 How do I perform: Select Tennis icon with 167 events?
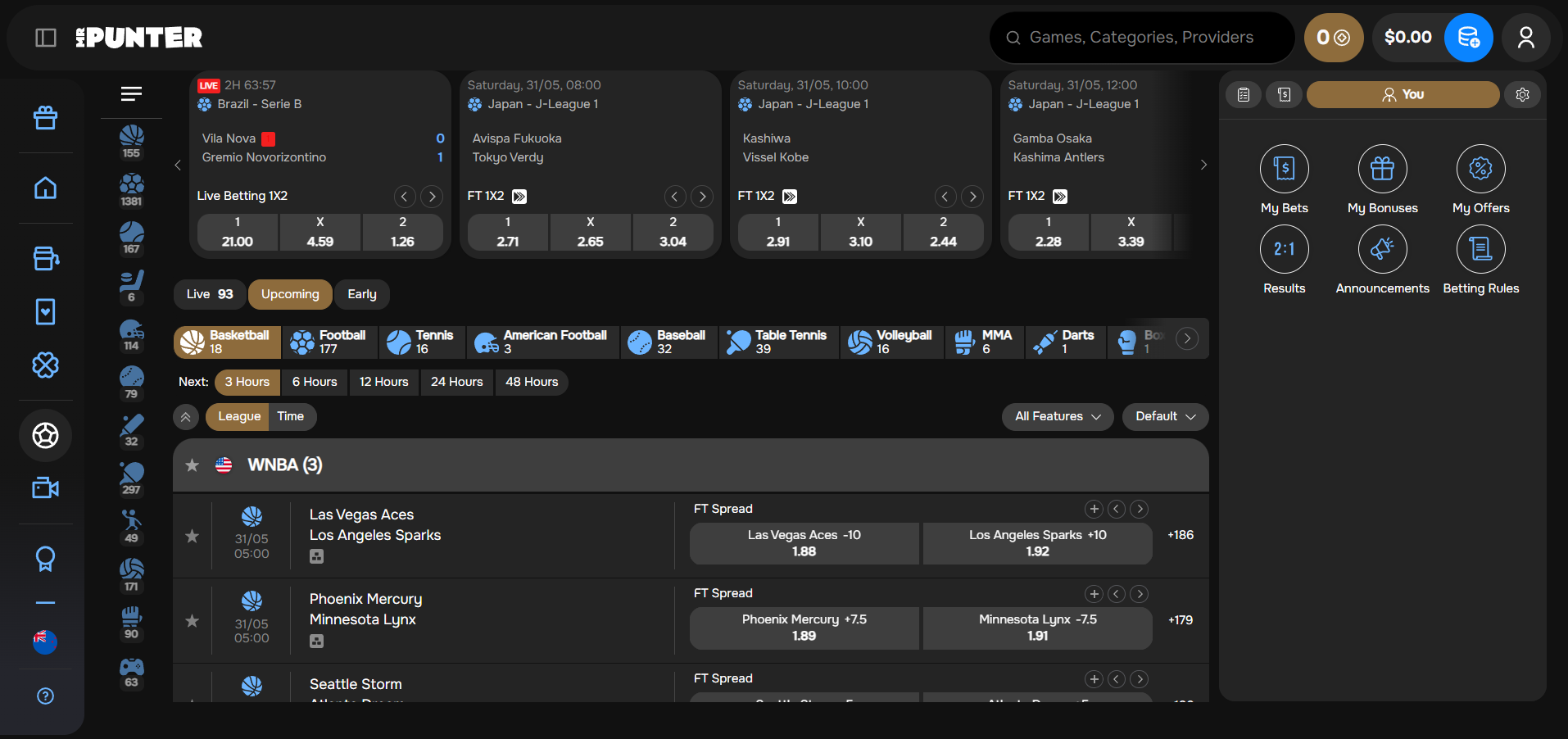coord(131,238)
